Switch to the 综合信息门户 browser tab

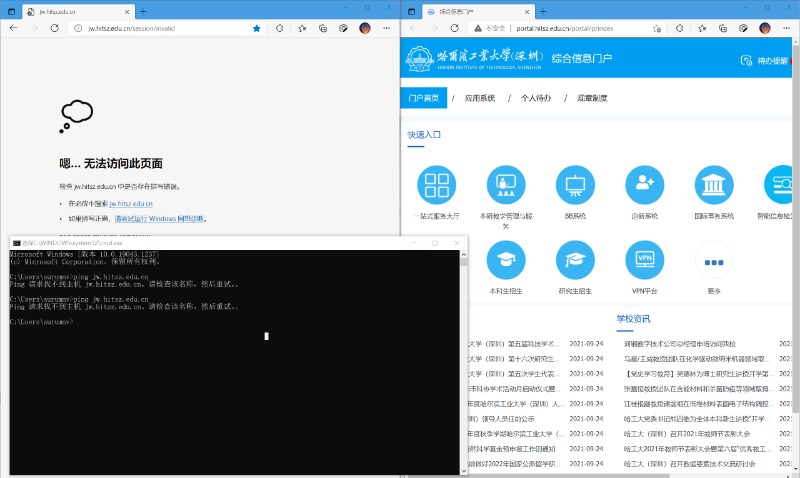click(x=479, y=11)
